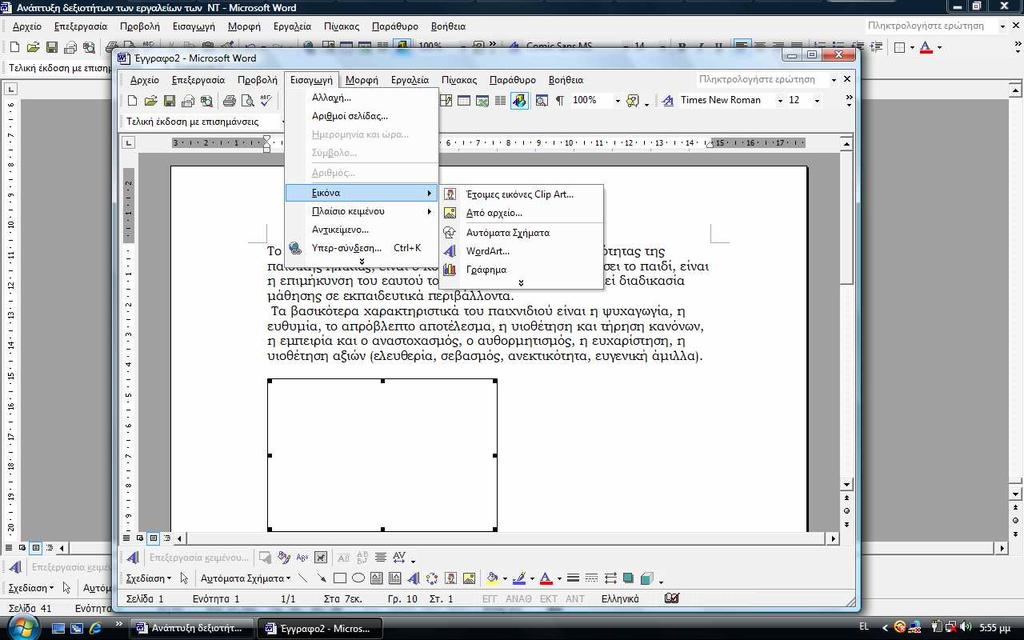Click the Open folder icon in Έγγραφο2 toolbar
The image size is (1024, 640).
pos(151,101)
